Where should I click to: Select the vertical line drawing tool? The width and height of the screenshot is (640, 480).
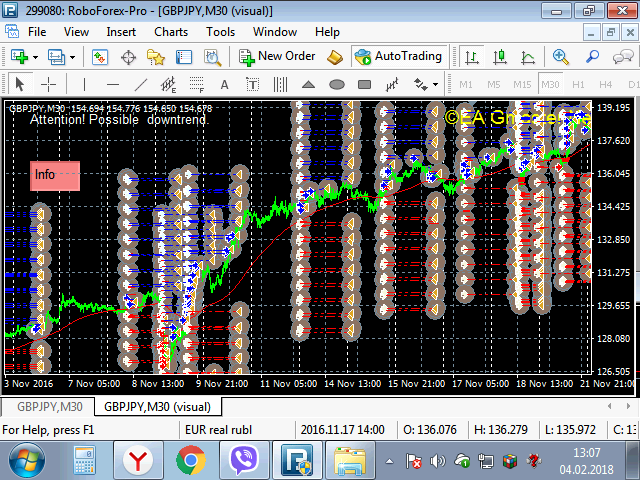click(85, 84)
